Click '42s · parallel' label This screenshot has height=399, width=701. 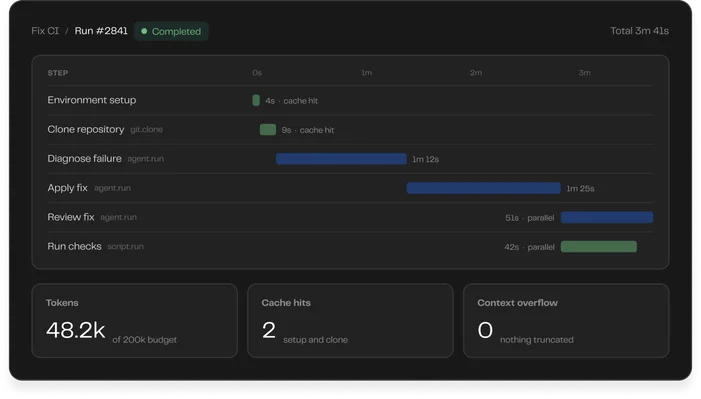pos(529,247)
